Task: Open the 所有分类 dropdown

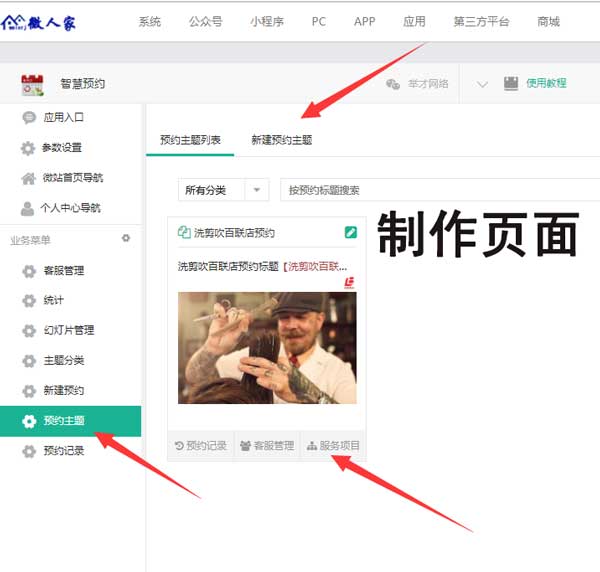Action: pos(223,190)
